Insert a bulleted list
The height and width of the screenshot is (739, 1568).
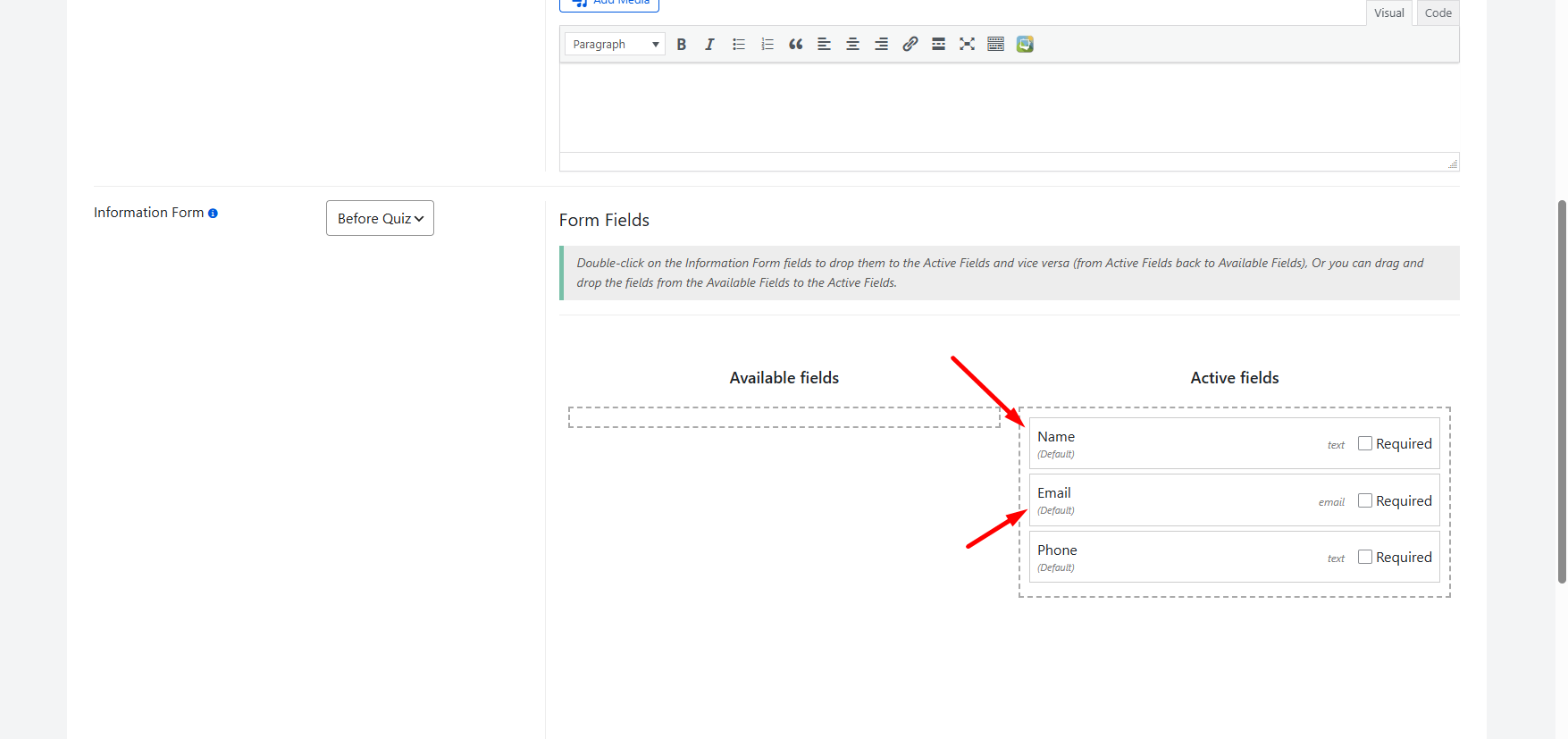(x=739, y=45)
